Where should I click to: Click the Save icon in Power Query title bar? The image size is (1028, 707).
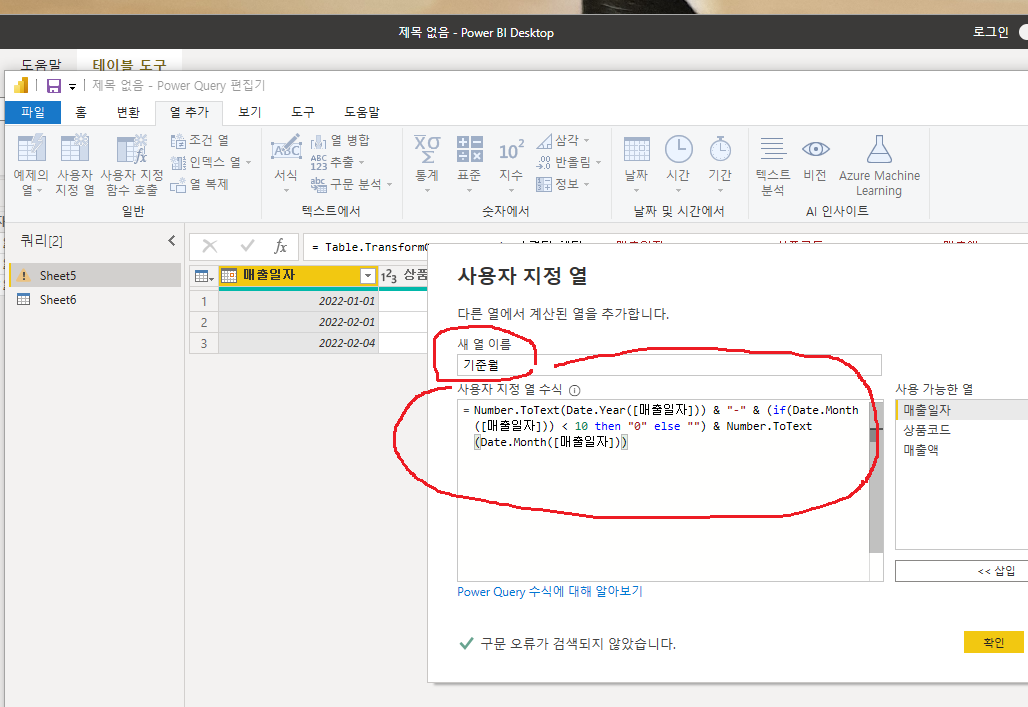(x=54, y=86)
